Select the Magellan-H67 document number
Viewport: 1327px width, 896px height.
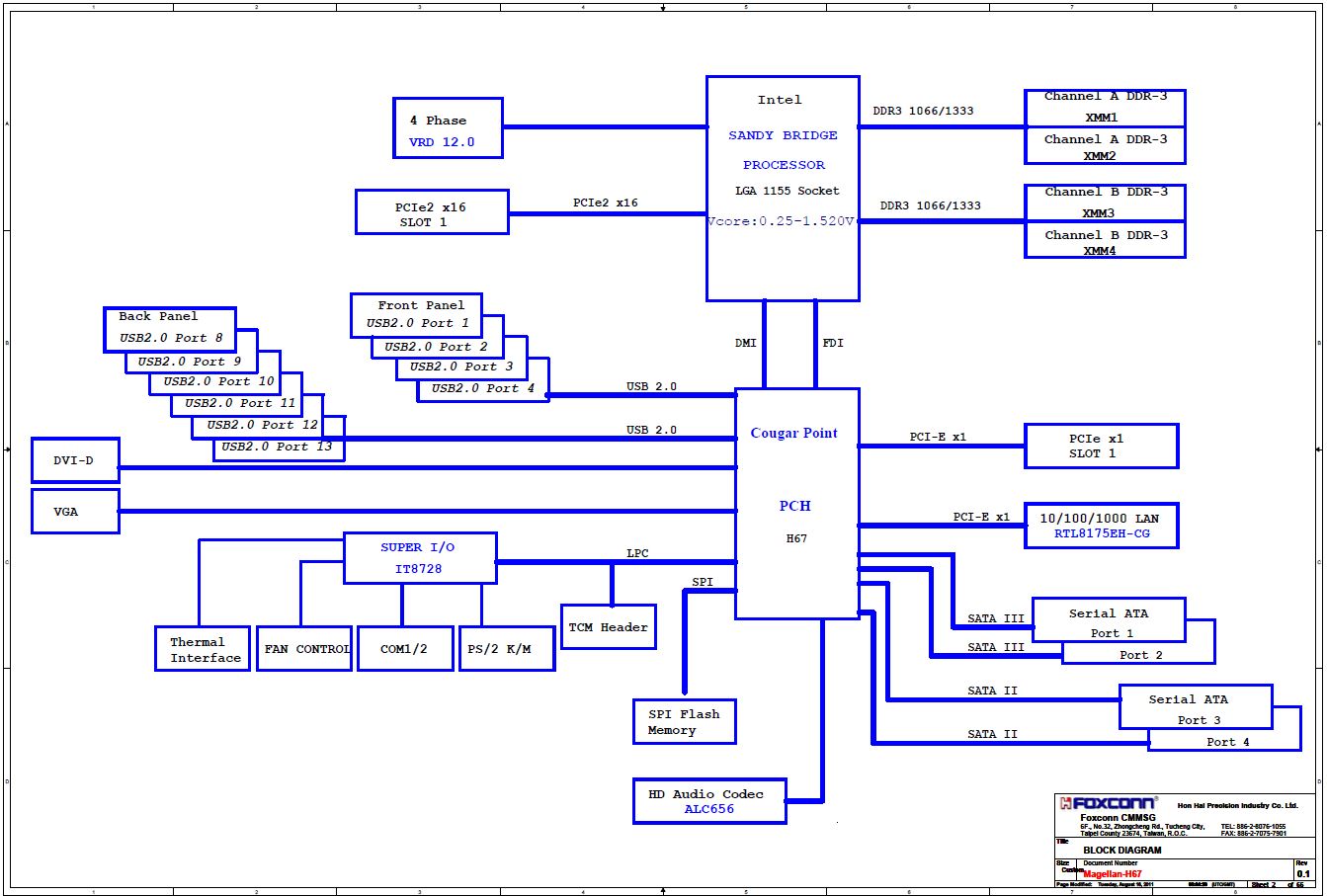1113,874
